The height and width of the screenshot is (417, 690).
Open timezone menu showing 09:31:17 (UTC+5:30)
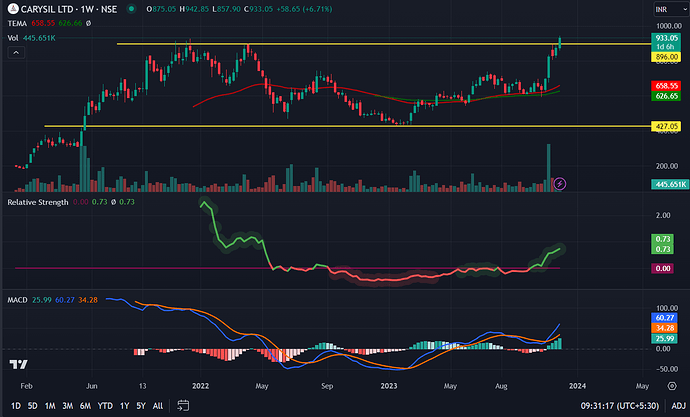620,406
